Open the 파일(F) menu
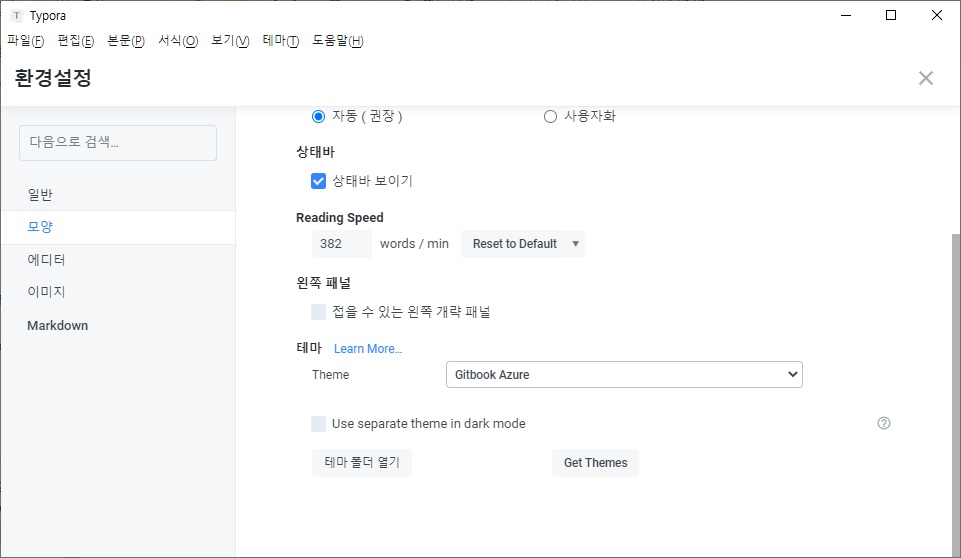Image resolution: width=961 pixels, height=558 pixels. coord(26,41)
